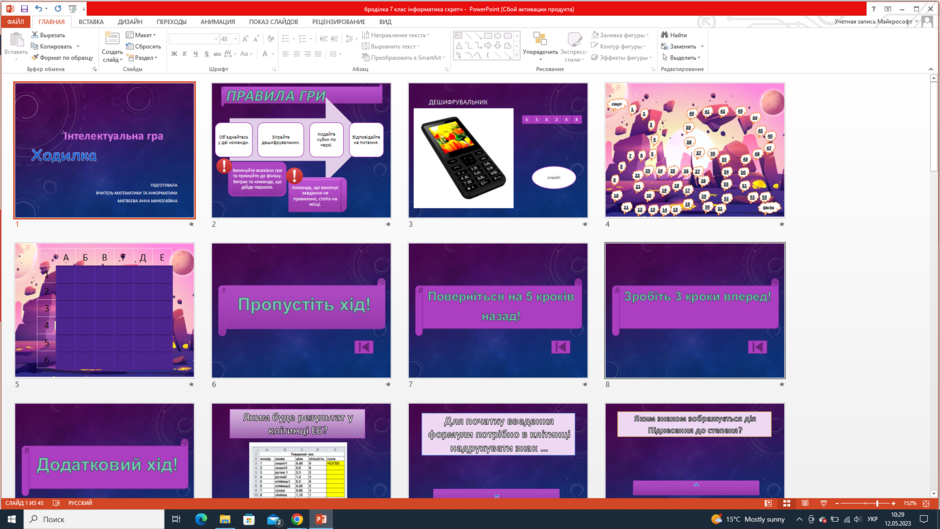
Task: Click the Redo (repeat) icon
Action: (58, 9)
